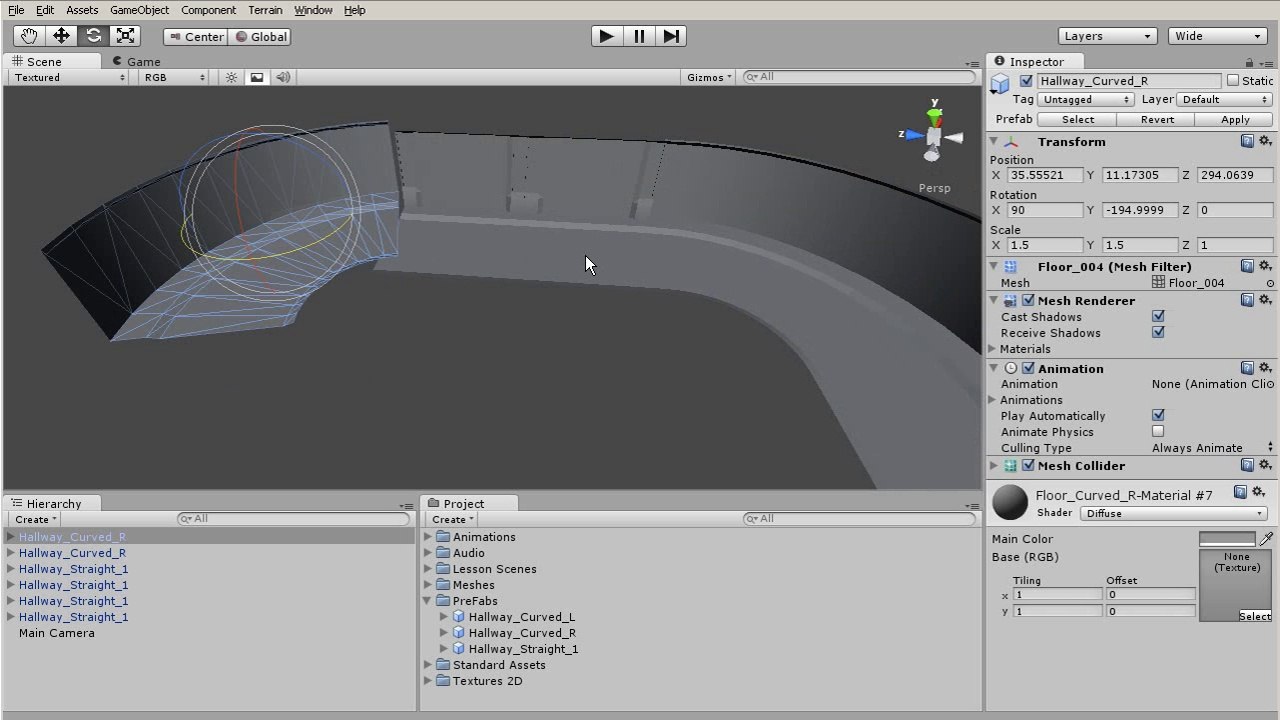The image size is (1280, 720).
Task: Open the Wide layout dropdown
Action: point(1218,36)
